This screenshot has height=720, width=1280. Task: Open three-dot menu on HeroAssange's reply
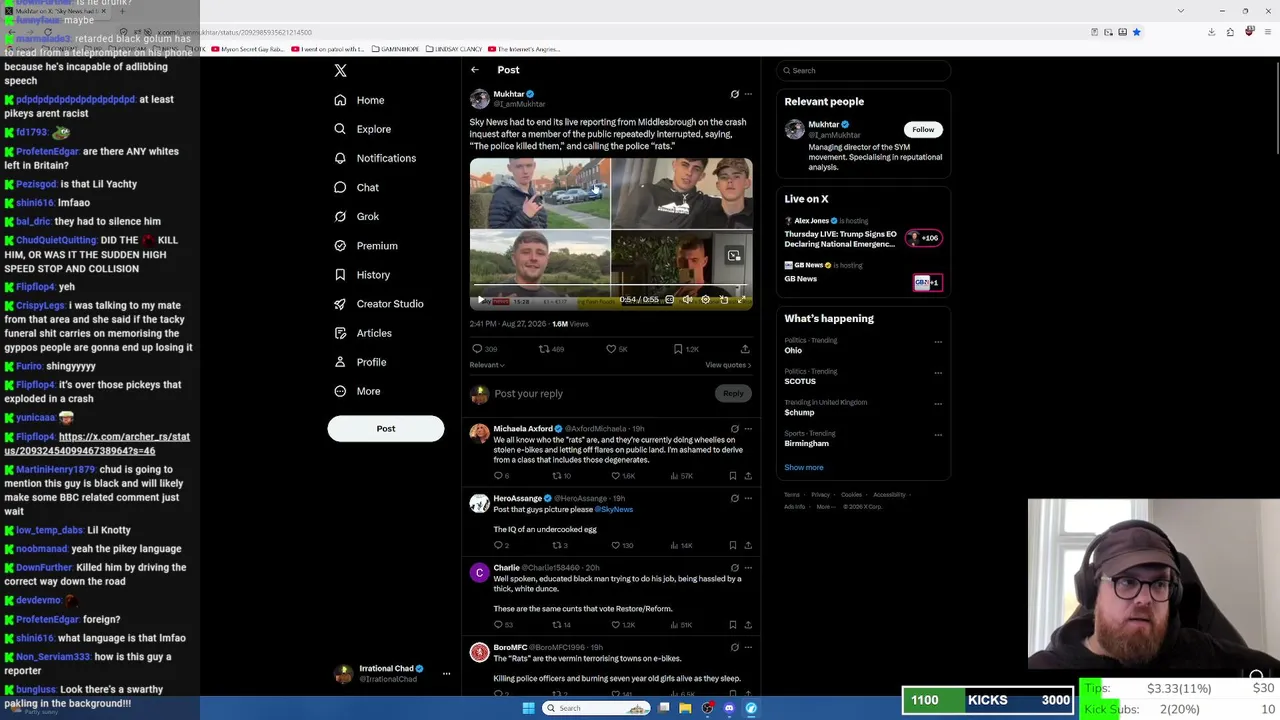point(748,498)
